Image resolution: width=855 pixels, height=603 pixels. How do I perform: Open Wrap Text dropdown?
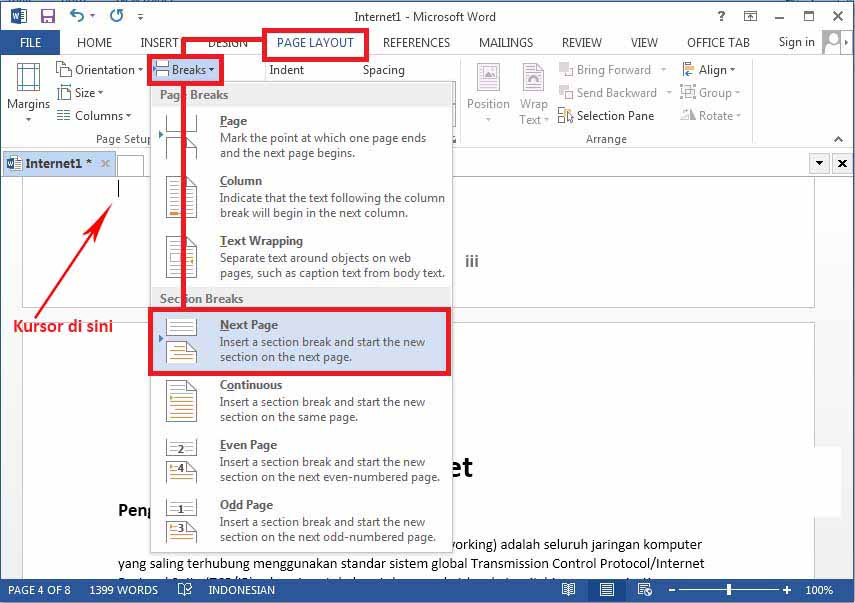point(533,94)
